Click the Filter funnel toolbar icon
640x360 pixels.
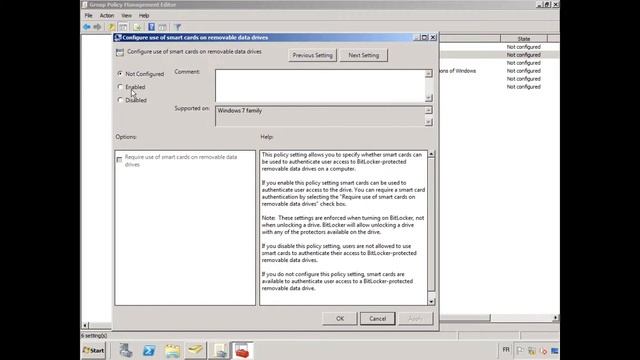coord(178,27)
